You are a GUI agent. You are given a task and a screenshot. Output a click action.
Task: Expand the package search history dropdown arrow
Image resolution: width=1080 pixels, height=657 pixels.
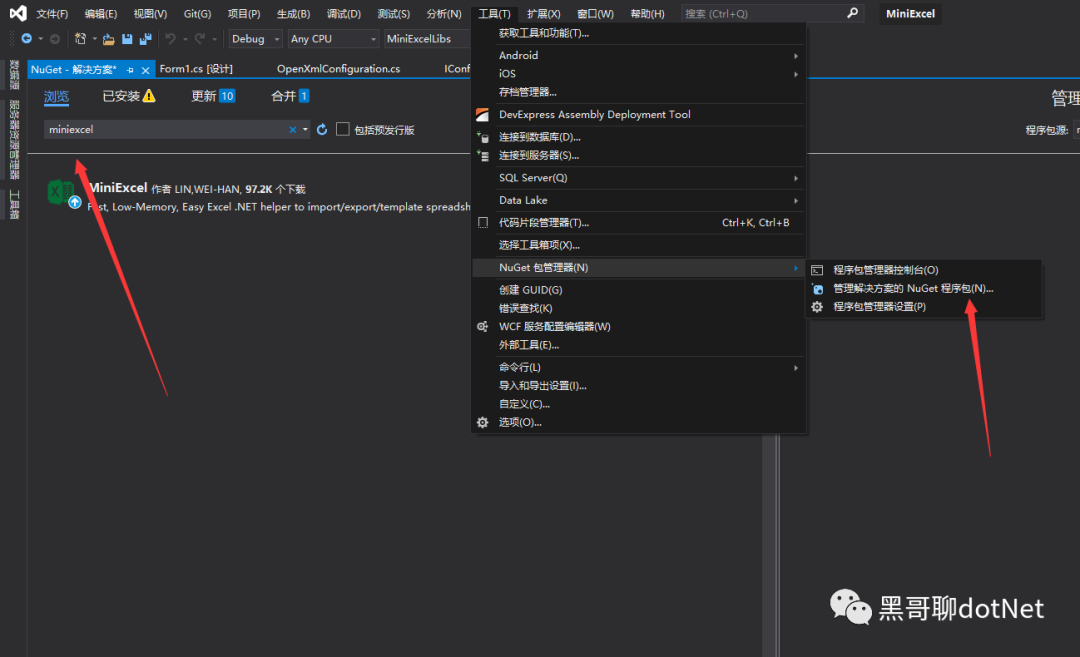(x=305, y=129)
